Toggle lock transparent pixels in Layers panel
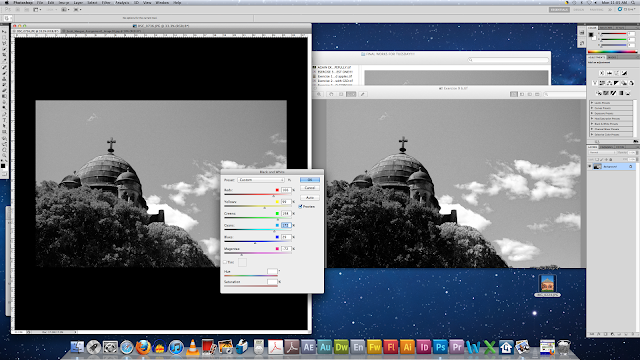640x360 pixels. point(597,160)
